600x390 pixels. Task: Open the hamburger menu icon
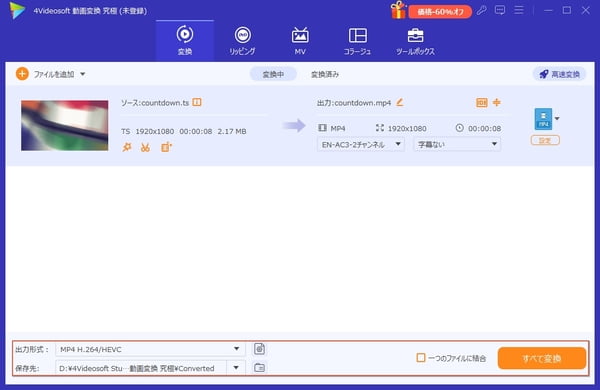(x=518, y=10)
